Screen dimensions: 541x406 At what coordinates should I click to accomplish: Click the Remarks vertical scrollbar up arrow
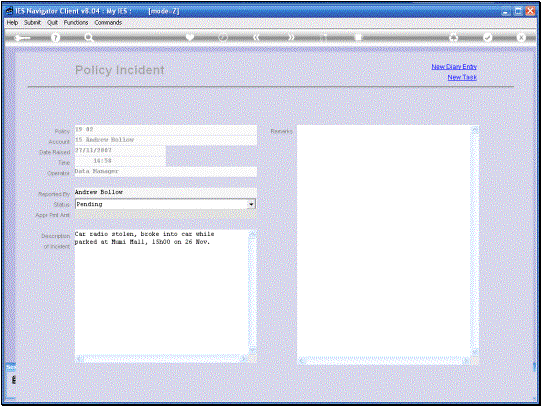(x=475, y=130)
